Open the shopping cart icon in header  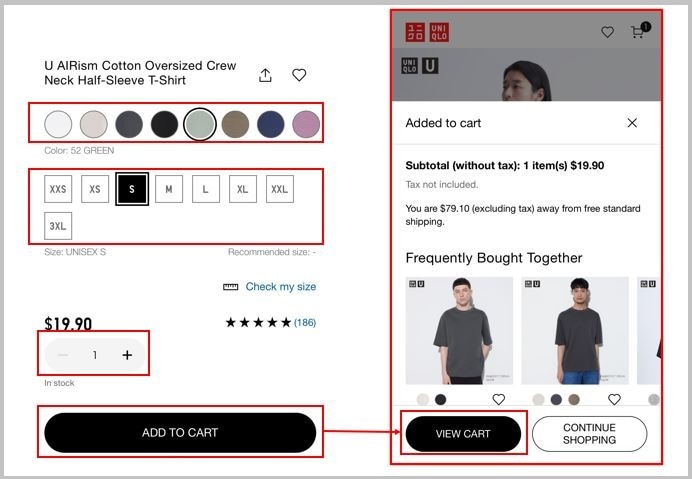640,30
